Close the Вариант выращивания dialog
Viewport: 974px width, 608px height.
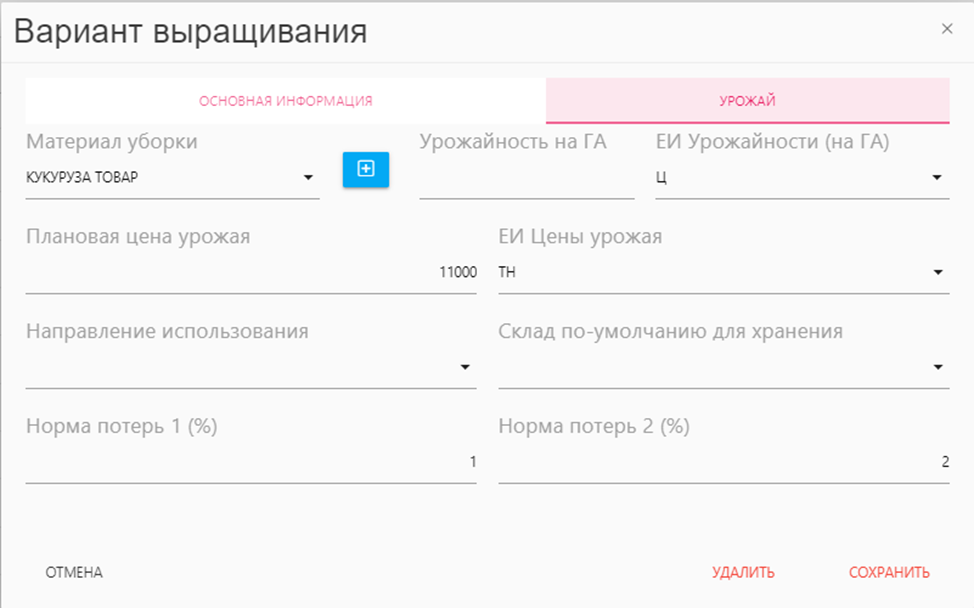click(947, 29)
